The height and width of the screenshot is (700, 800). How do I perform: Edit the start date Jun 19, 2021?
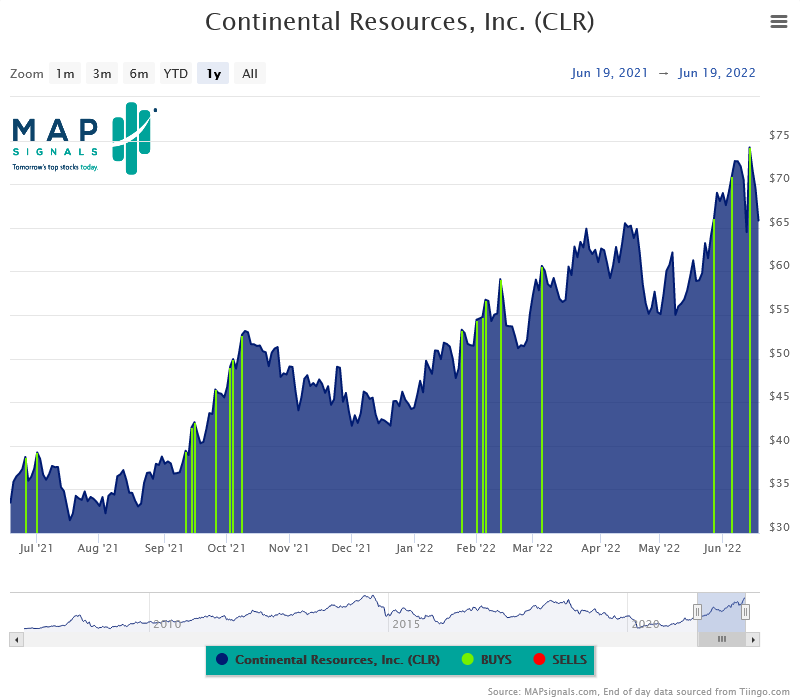[x=609, y=73]
